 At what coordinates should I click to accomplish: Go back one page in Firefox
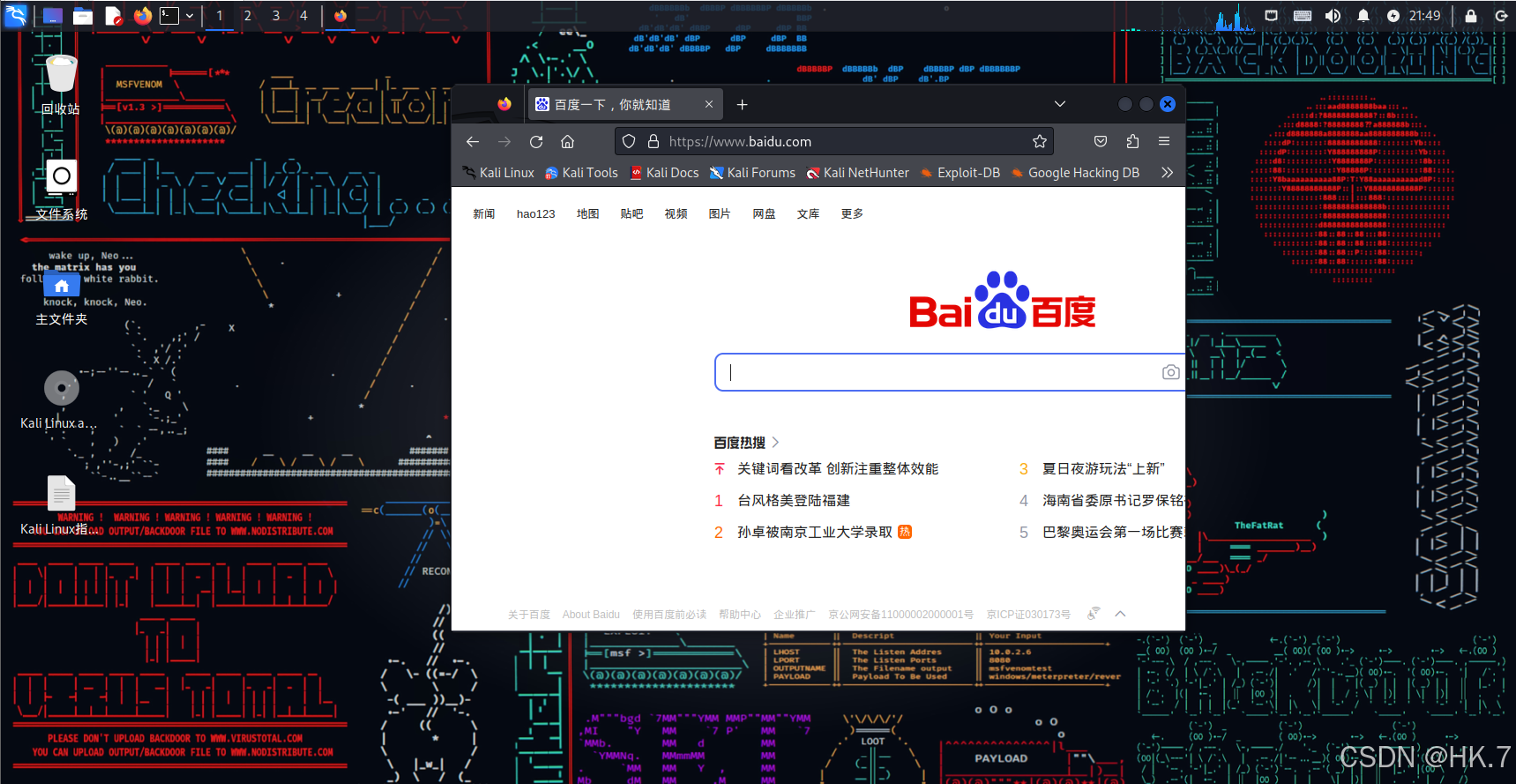tap(473, 141)
